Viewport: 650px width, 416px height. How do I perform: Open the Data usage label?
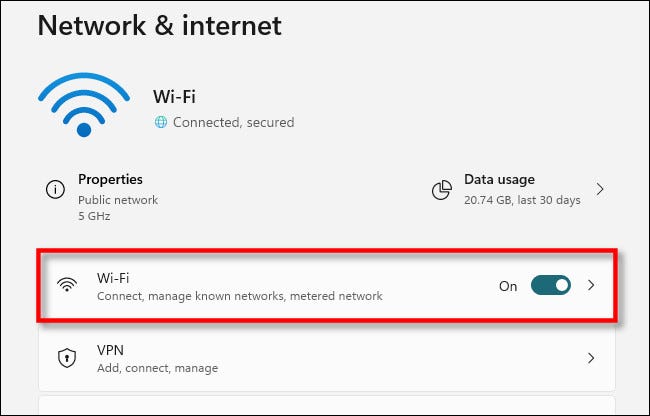coord(499,180)
